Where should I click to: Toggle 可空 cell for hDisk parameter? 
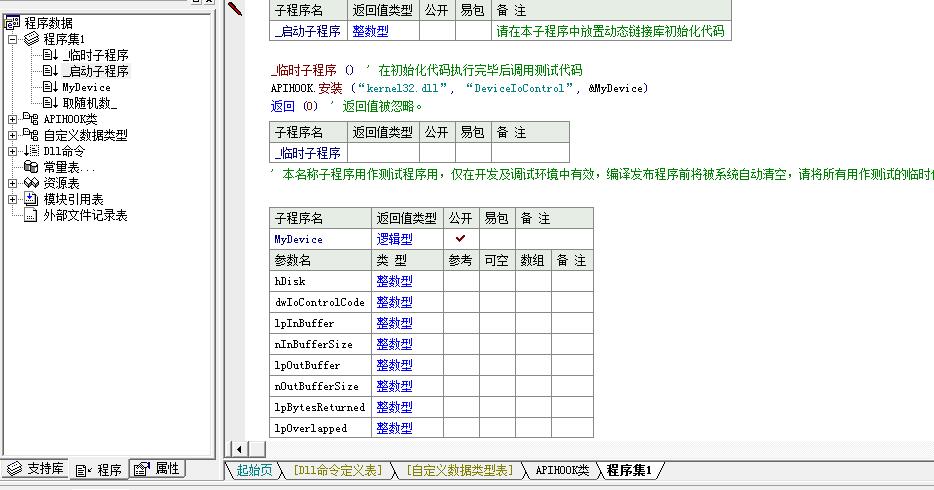tap(497, 281)
